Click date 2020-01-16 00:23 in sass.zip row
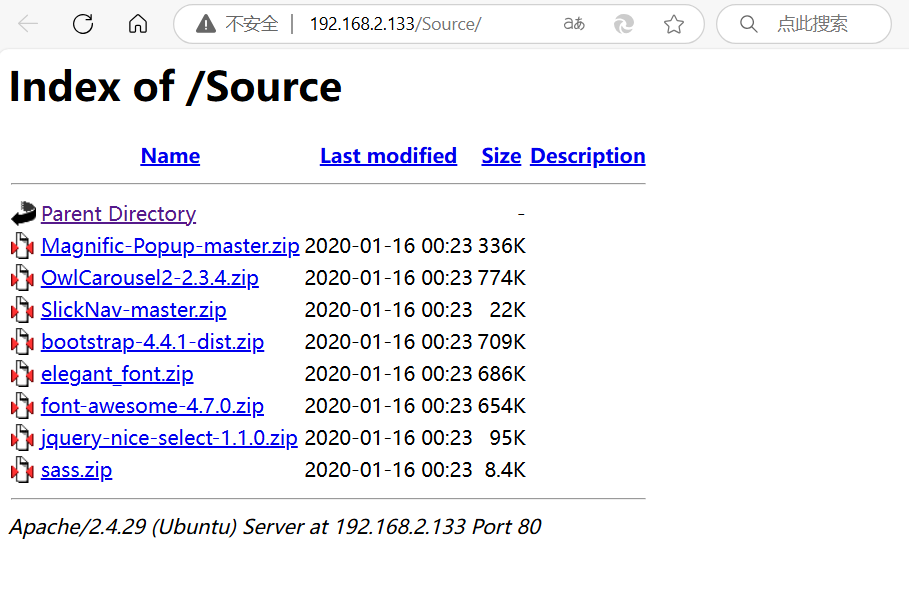The width and height of the screenshot is (909, 590). tap(388, 469)
